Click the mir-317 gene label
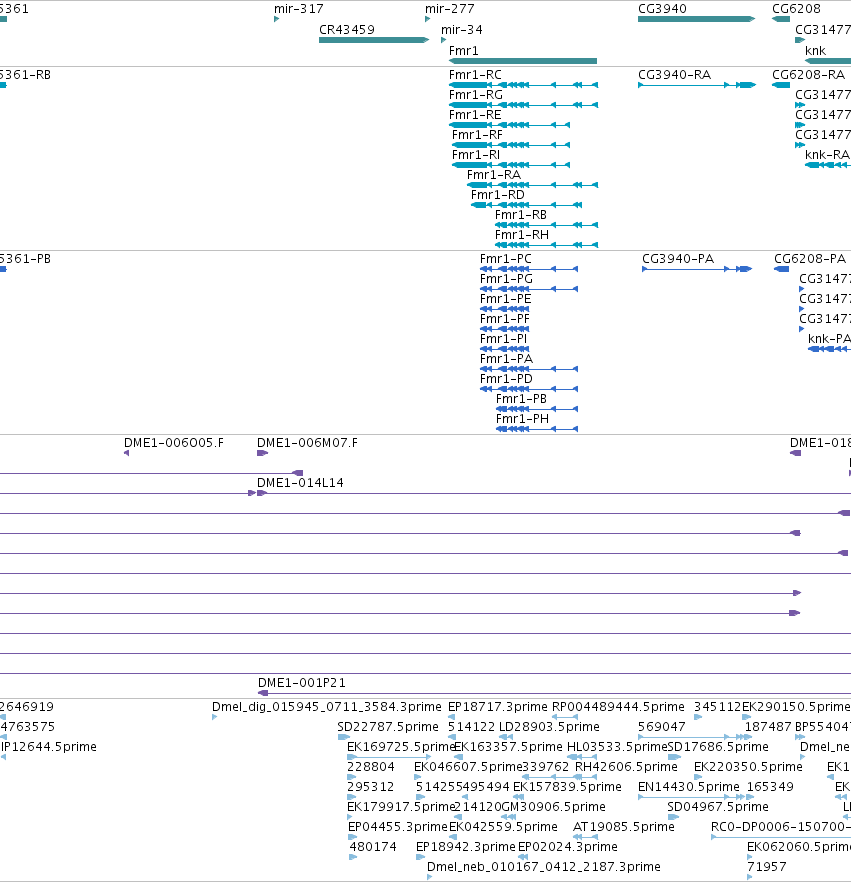The height and width of the screenshot is (882, 851). pyautogui.click(x=298, y=9)
